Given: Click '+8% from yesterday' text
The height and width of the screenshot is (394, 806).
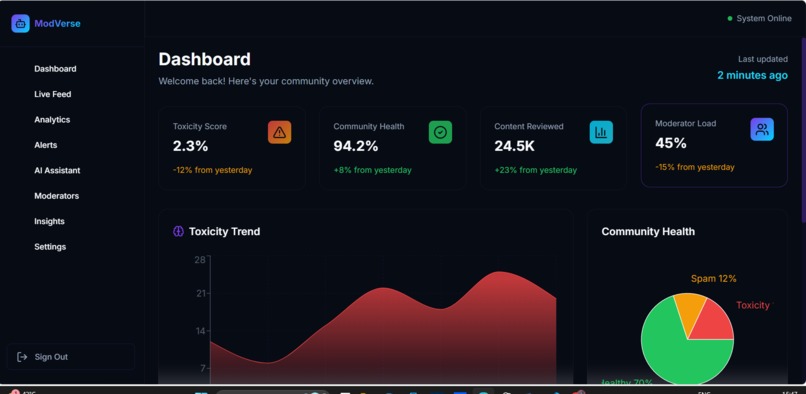Looking at the screenshot, I should click(372, 170).
